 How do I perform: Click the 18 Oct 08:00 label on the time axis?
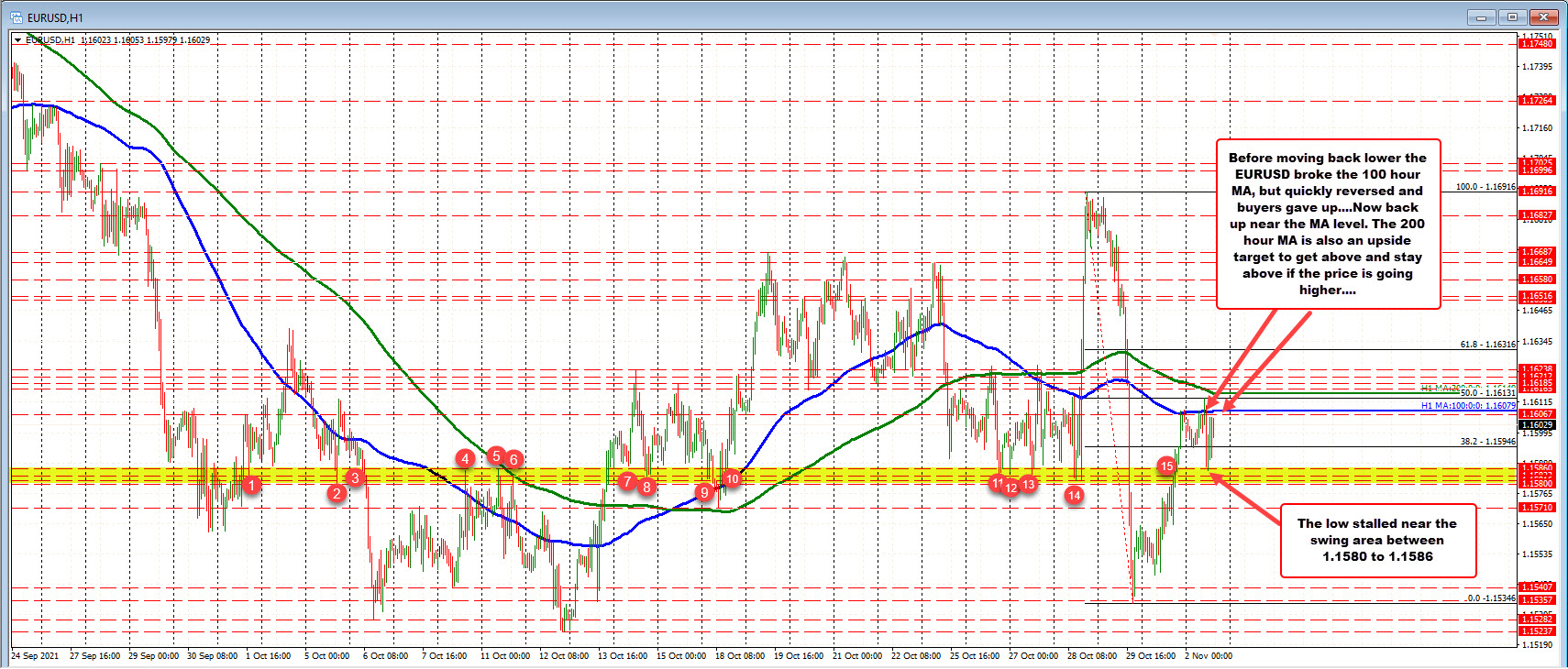click(739, 656)
